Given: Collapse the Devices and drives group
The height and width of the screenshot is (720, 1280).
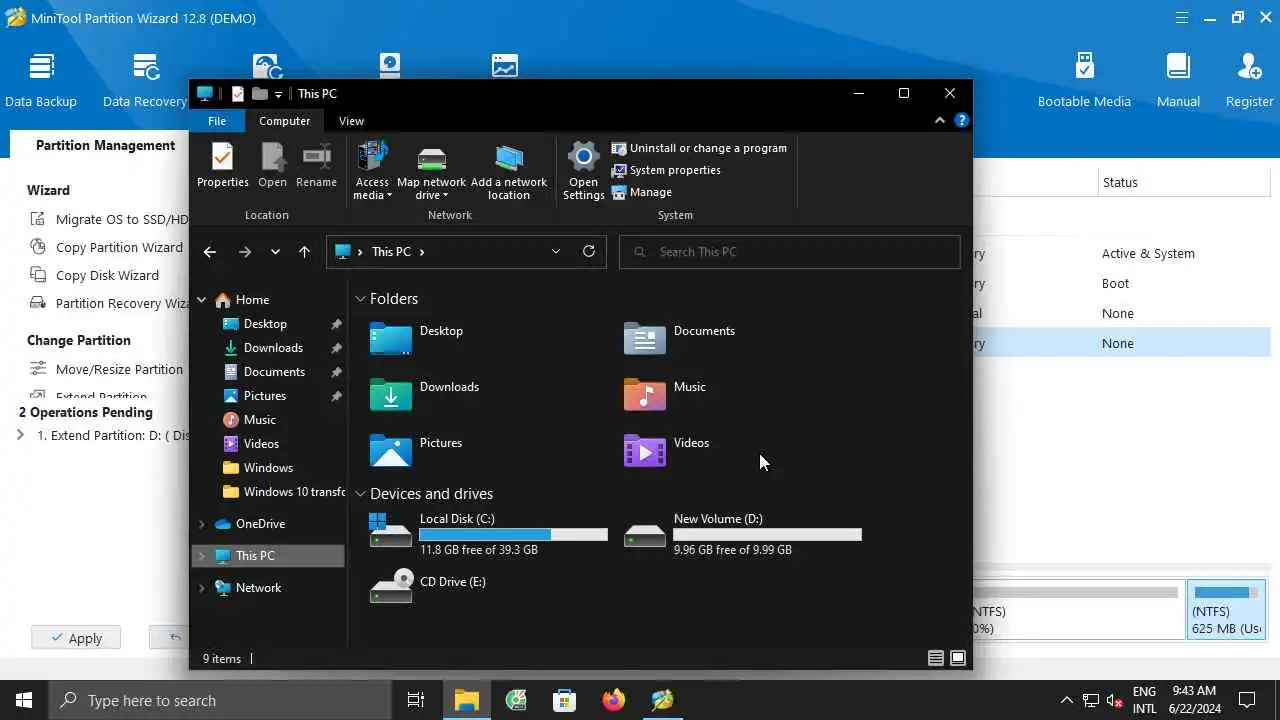Looking at the screenshot, I should pos(360,494).
